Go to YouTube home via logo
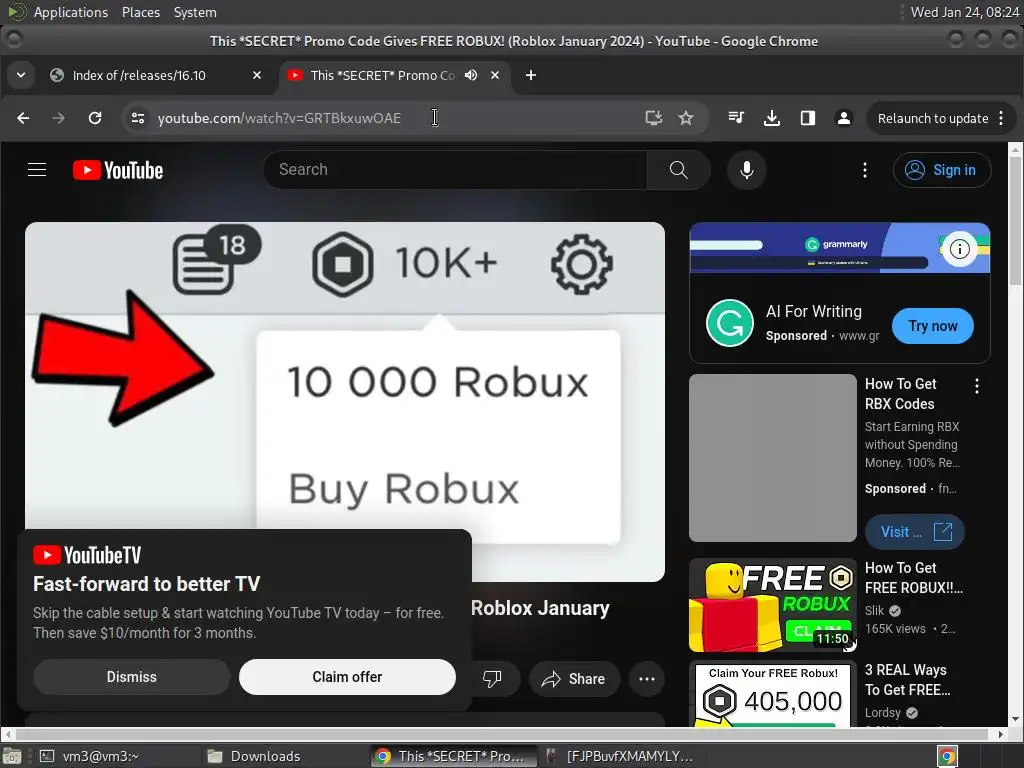The width and height of the screenshot is (1024, 768). [x=118, y=170]
